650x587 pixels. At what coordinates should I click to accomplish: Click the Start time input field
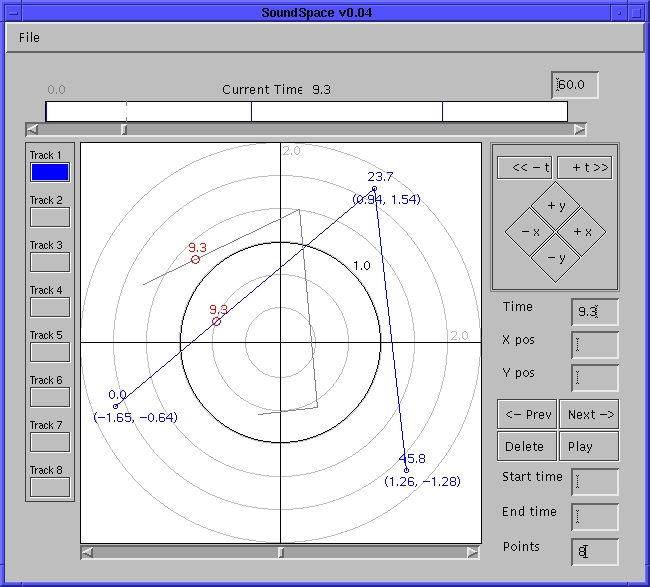(594, 482)
